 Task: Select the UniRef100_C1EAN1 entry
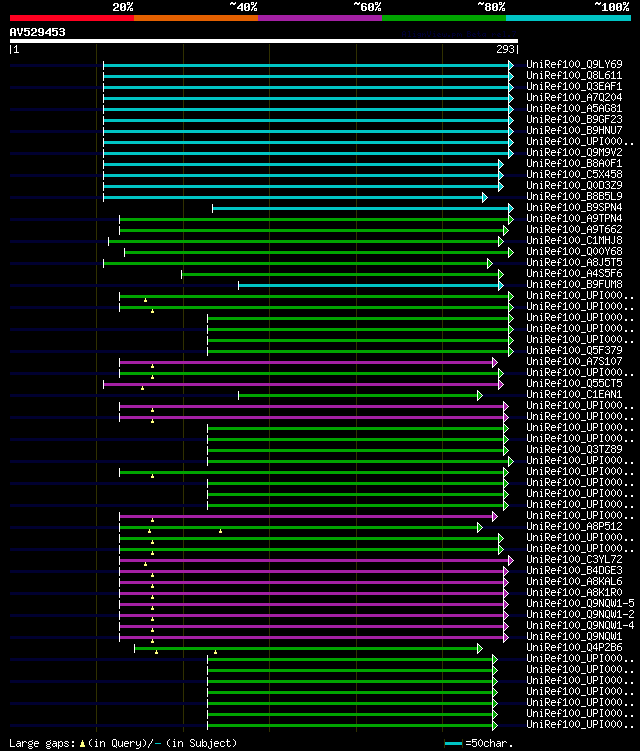click(x=574, y=395)
